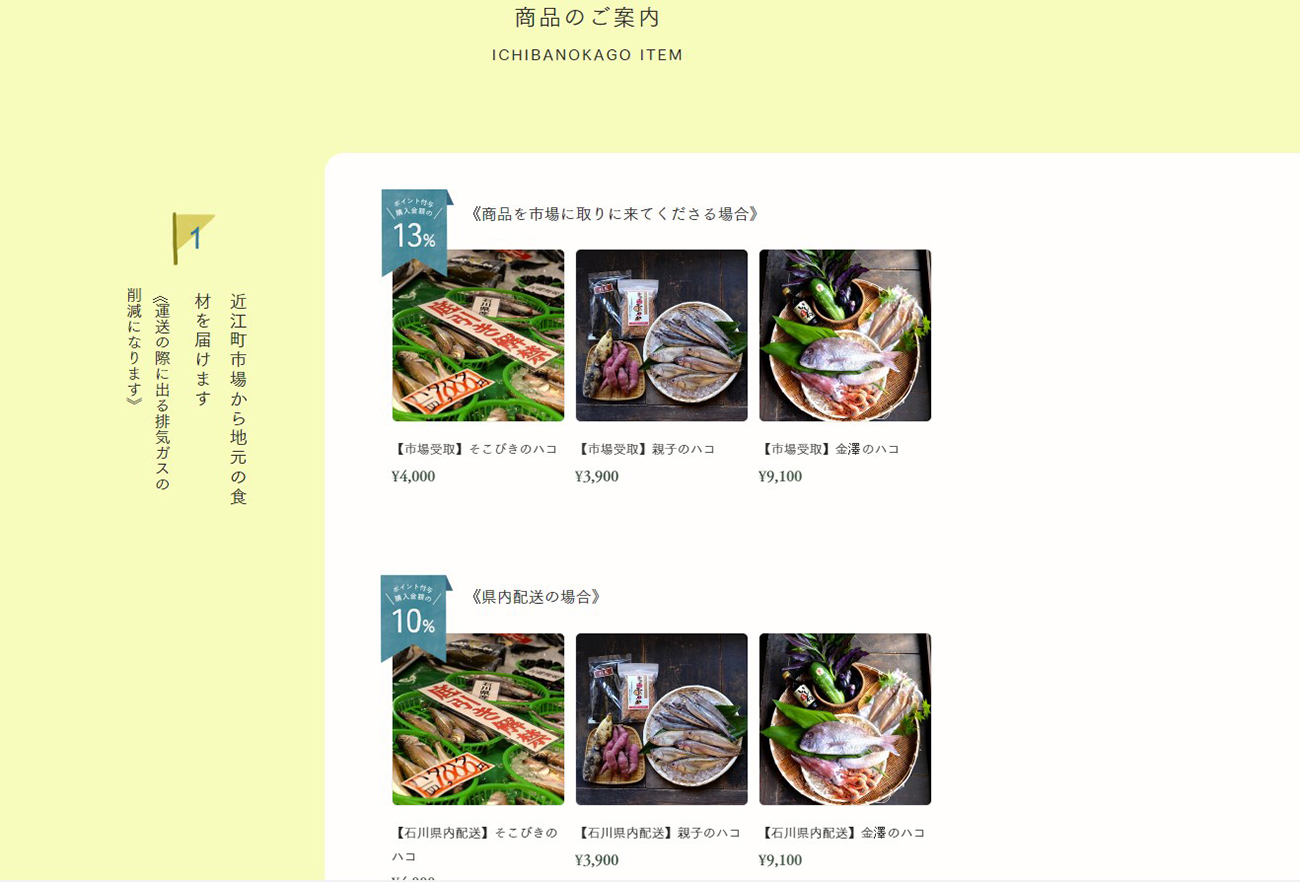This screenshot has height=882, width=1300.
Task: Open 【石川県内配送】親子のハコ product photo
Action: click(x=661, y=719)
